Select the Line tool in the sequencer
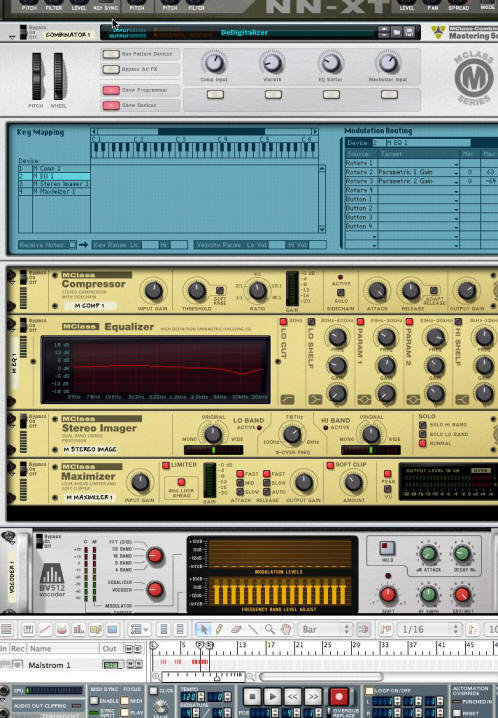 pyautogui.click(x=253, y=629)
